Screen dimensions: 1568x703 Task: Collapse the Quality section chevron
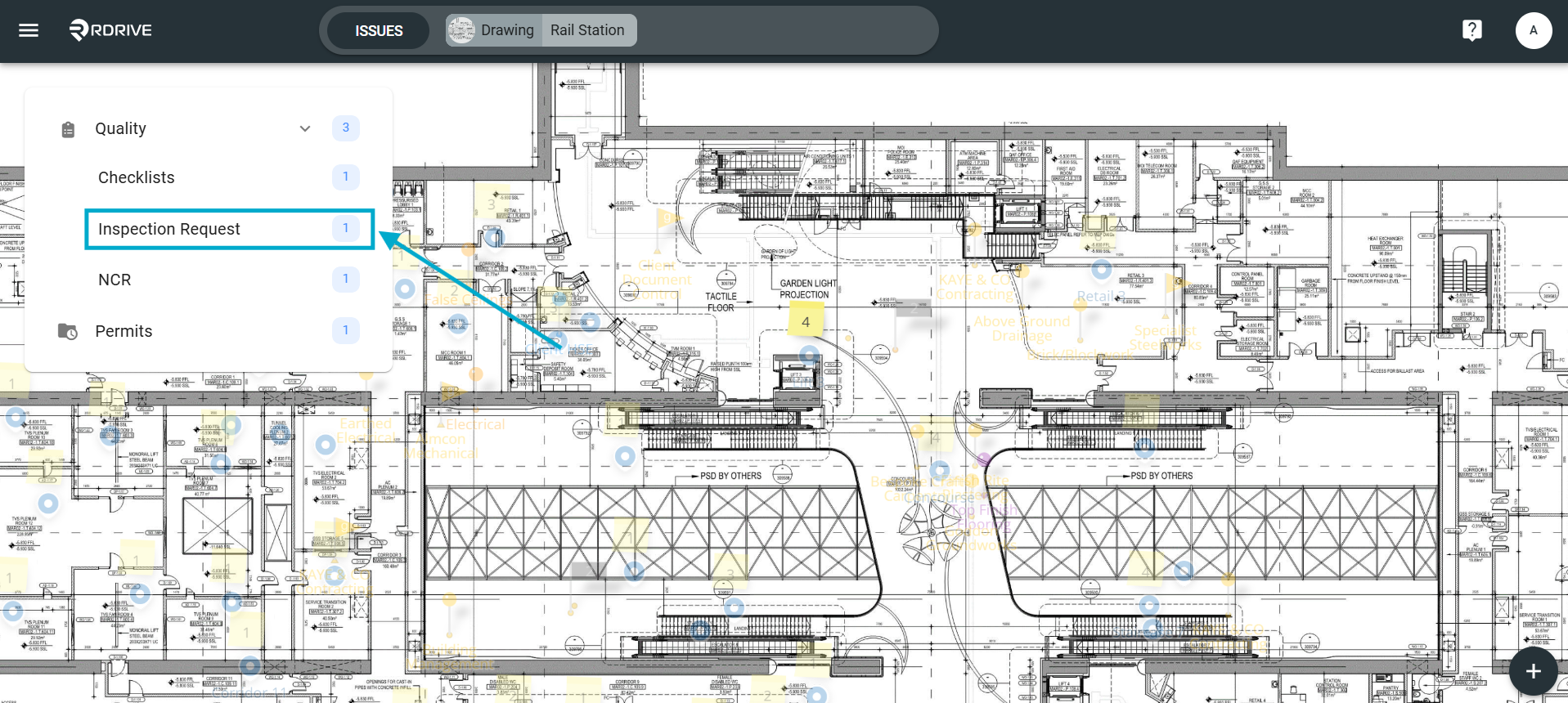tap(305, 128)
